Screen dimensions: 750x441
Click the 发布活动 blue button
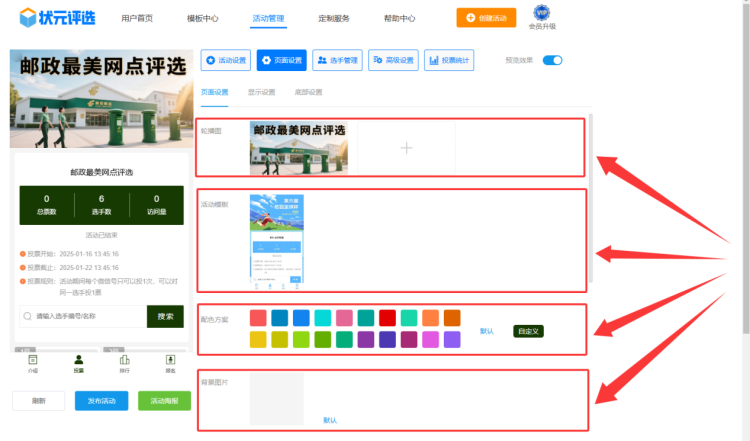coord(101,401)
